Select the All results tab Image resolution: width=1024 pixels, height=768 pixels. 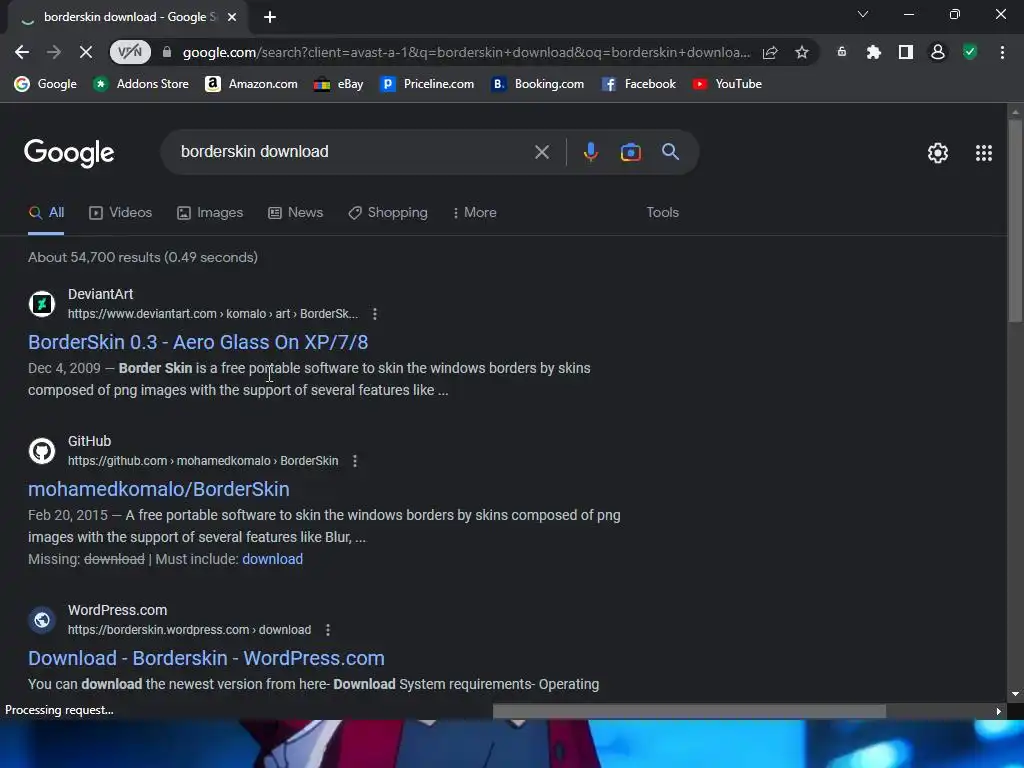[46, 213]
